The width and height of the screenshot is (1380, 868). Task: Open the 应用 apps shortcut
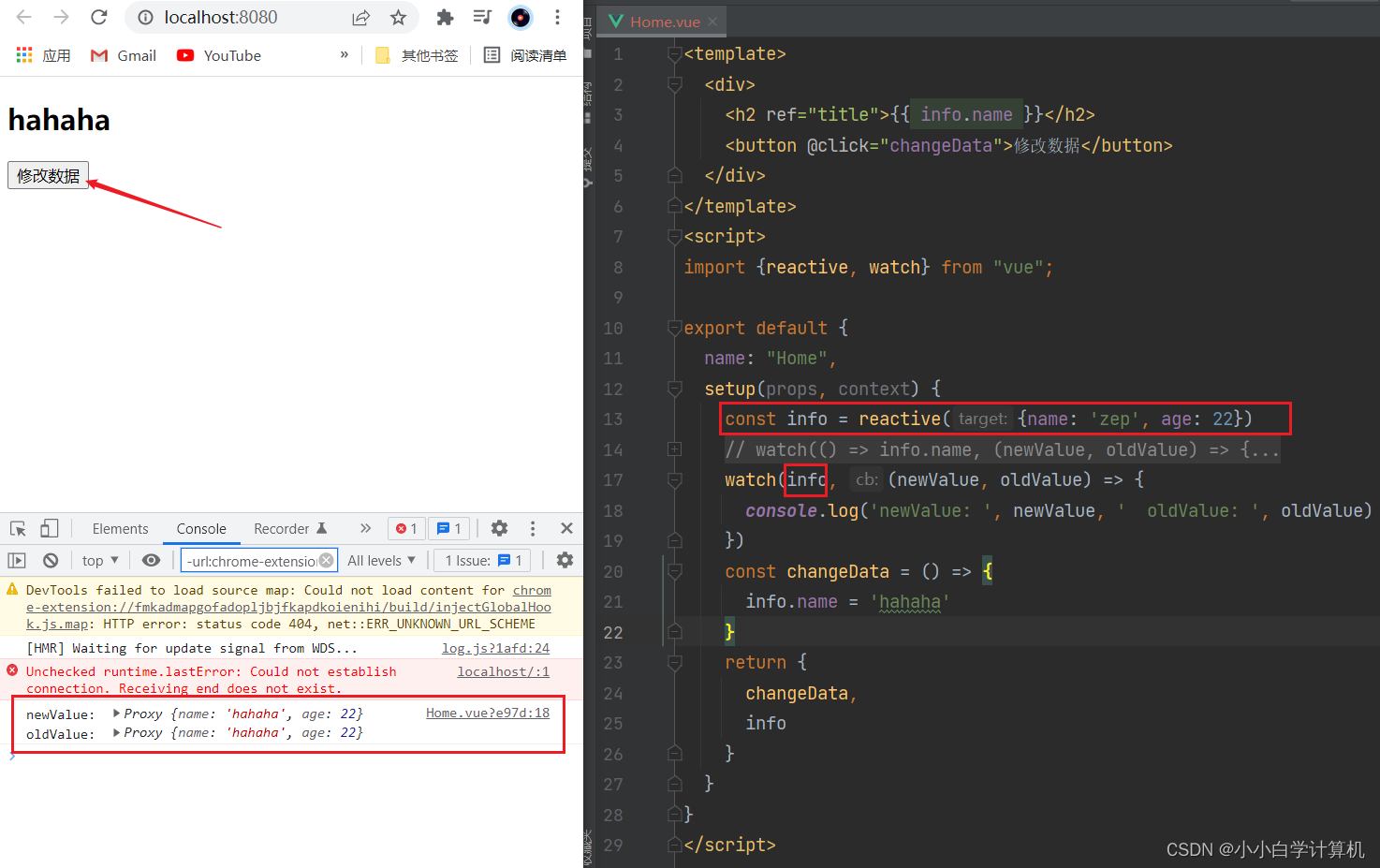[43, 55]
